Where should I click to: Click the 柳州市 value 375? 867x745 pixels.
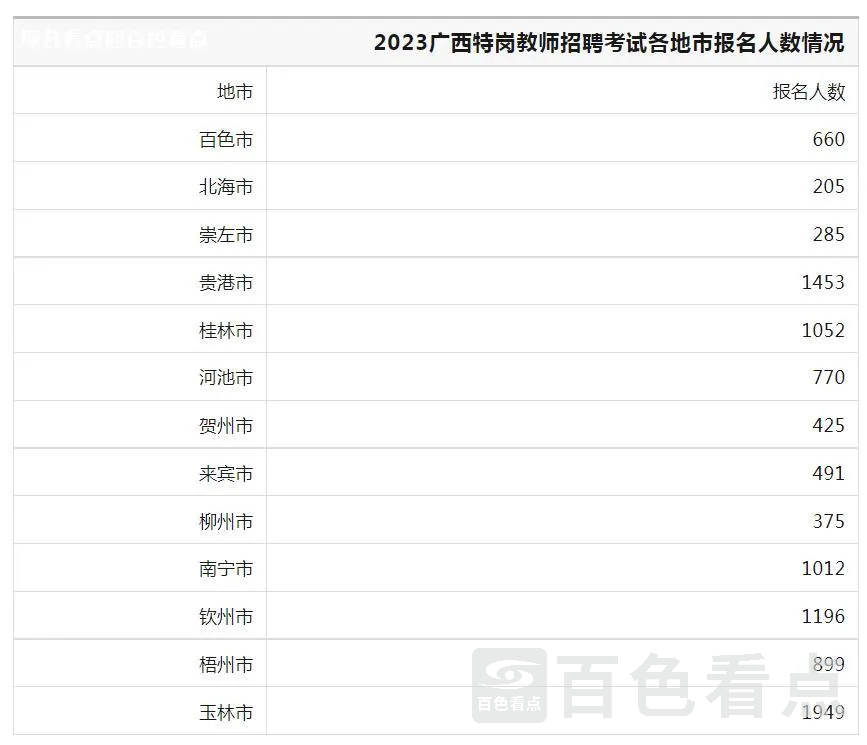(x=828, y=521)
